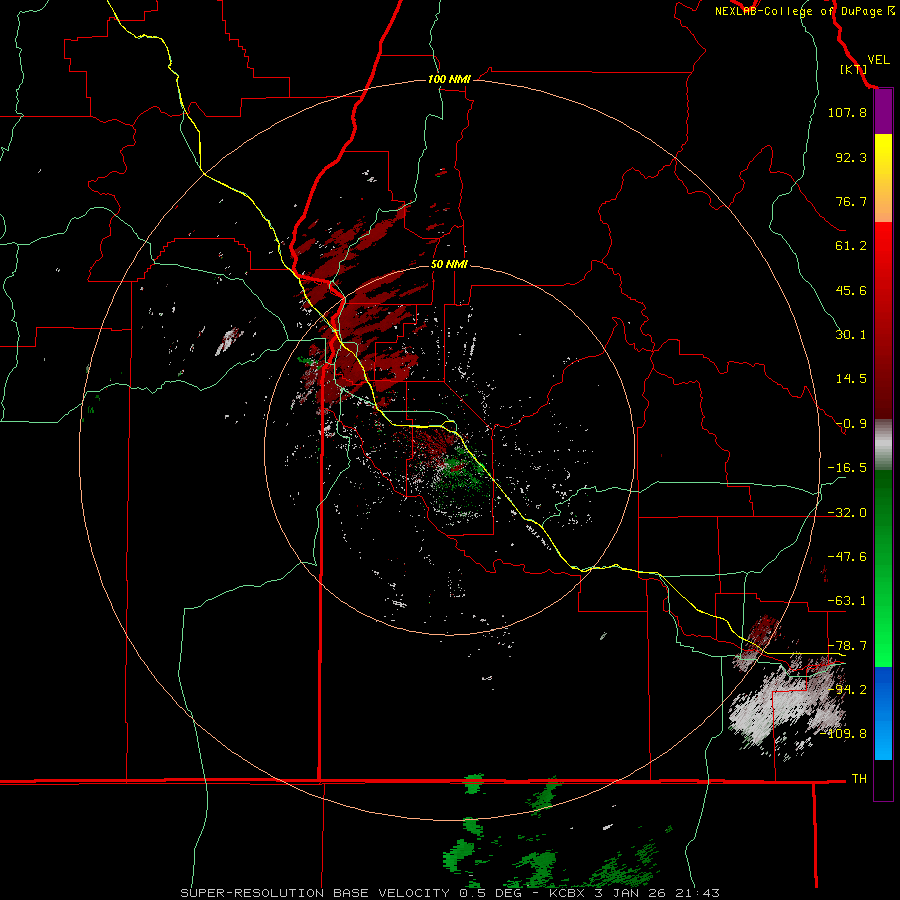Pick the blue color bar segment
Viewport: 900px width, 900px height.
(883, 713)
